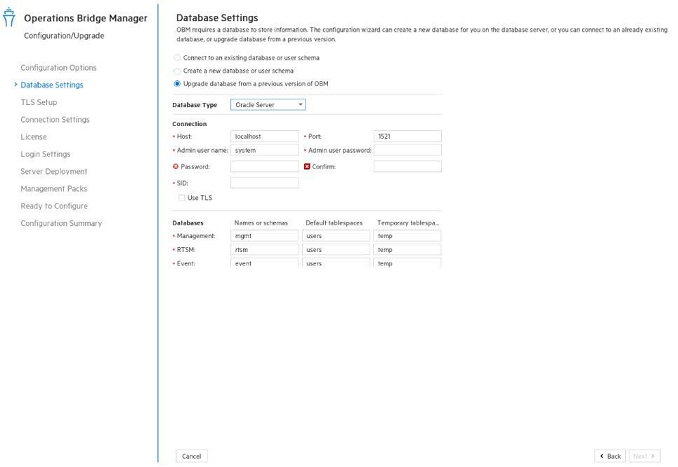Go to the Ready to Configure step
Screen dimensions: 678x467
54,206
